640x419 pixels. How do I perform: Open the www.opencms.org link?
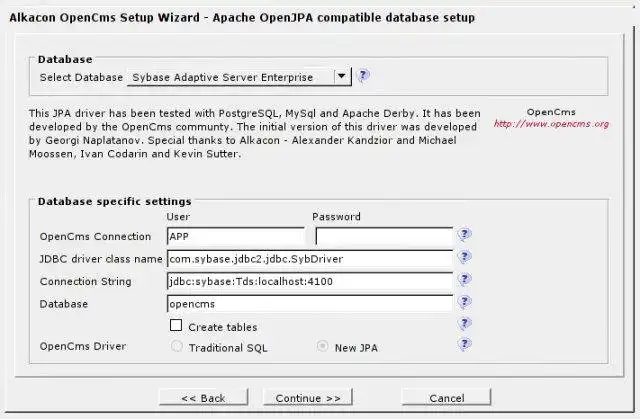pos(551,124)
